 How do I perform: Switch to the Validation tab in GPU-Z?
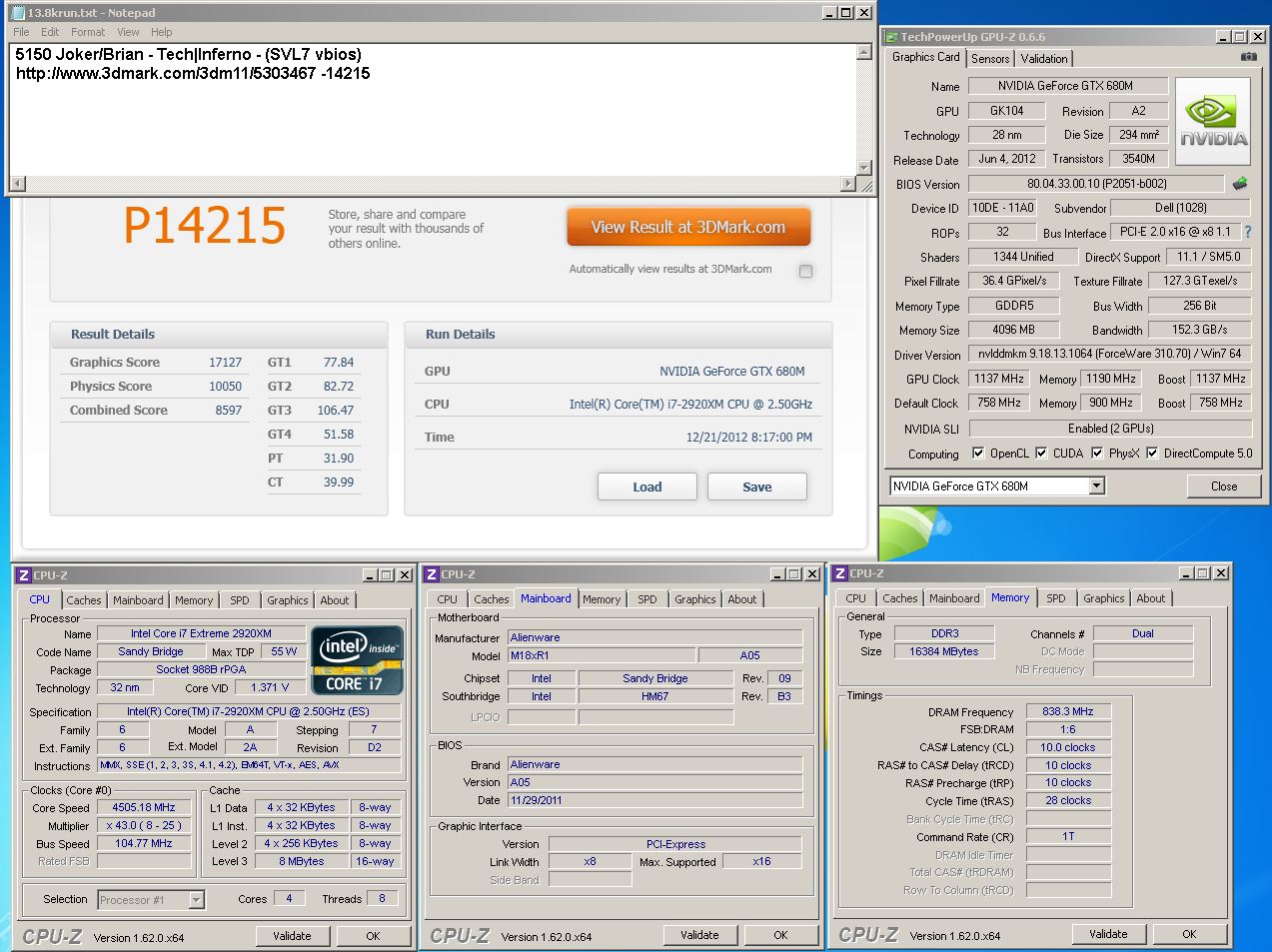coord(1044,59)
